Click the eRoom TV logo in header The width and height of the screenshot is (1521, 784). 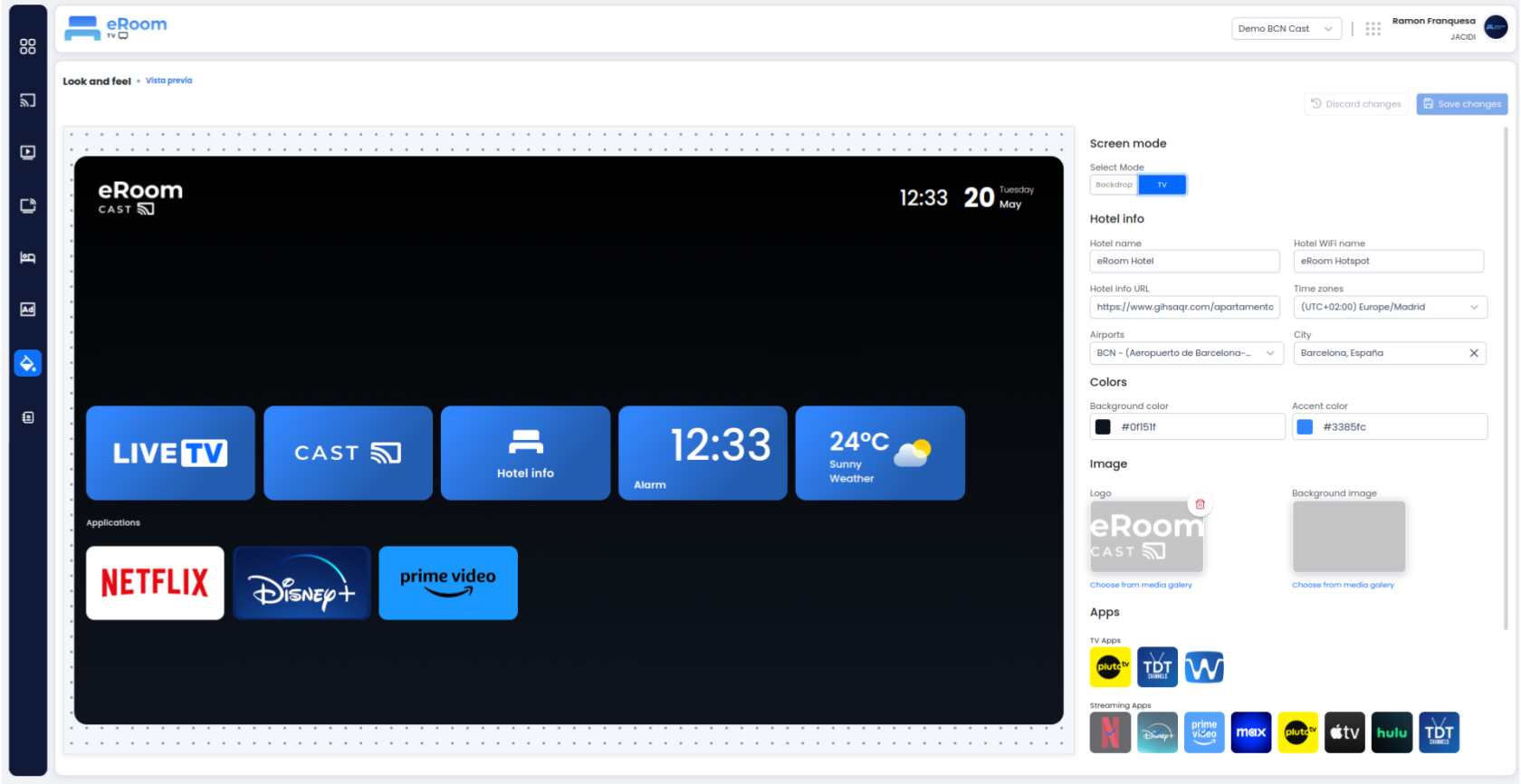point(115,28)
